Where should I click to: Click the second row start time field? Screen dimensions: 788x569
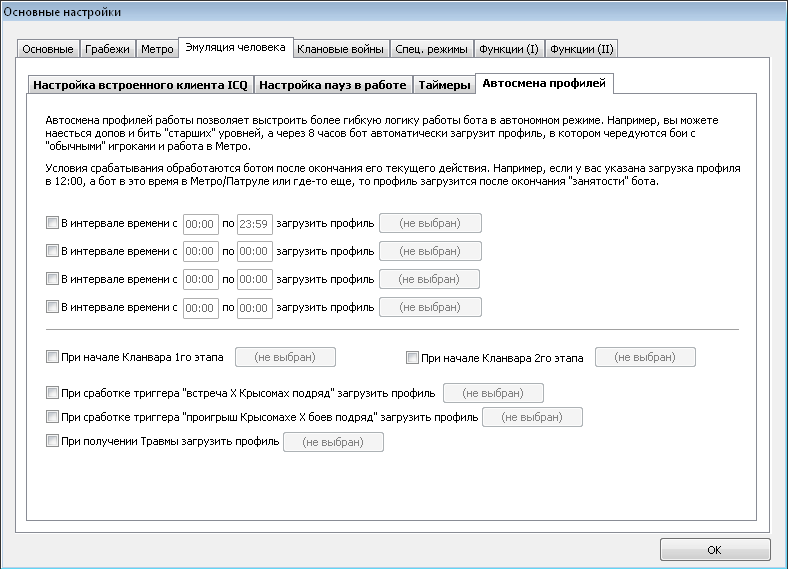[x=201, y=251]
